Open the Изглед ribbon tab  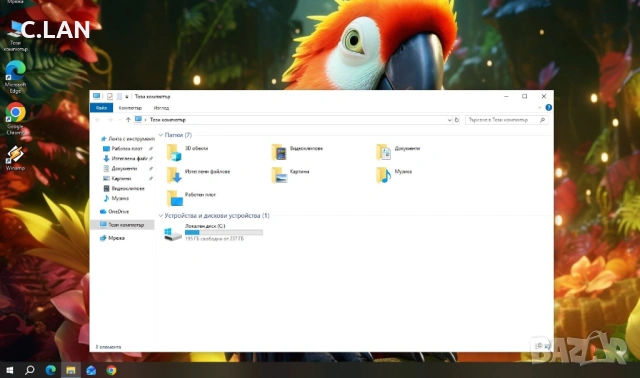tap(161, 108)
